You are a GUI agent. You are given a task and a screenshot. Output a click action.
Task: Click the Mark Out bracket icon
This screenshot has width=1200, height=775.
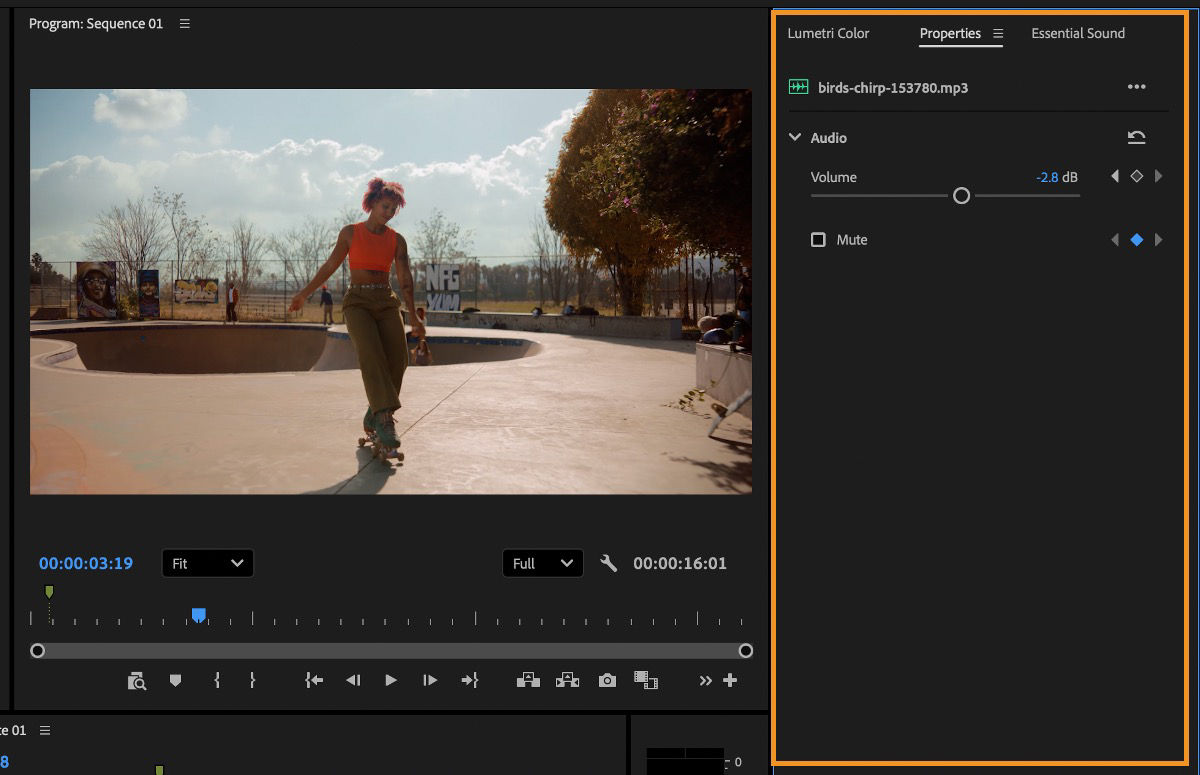(x=252, y=680)
